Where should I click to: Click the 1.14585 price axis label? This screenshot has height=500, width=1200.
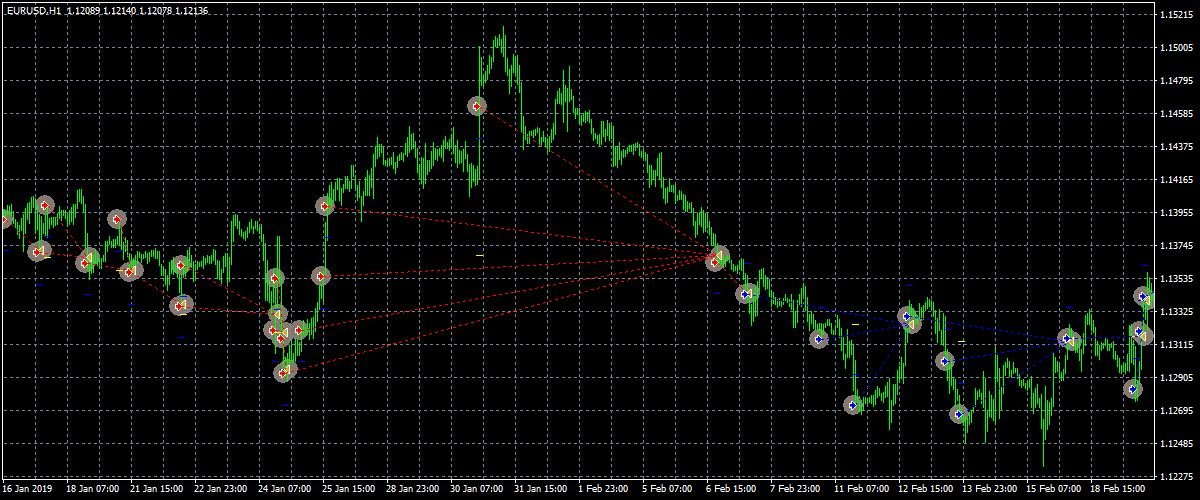1177,114
